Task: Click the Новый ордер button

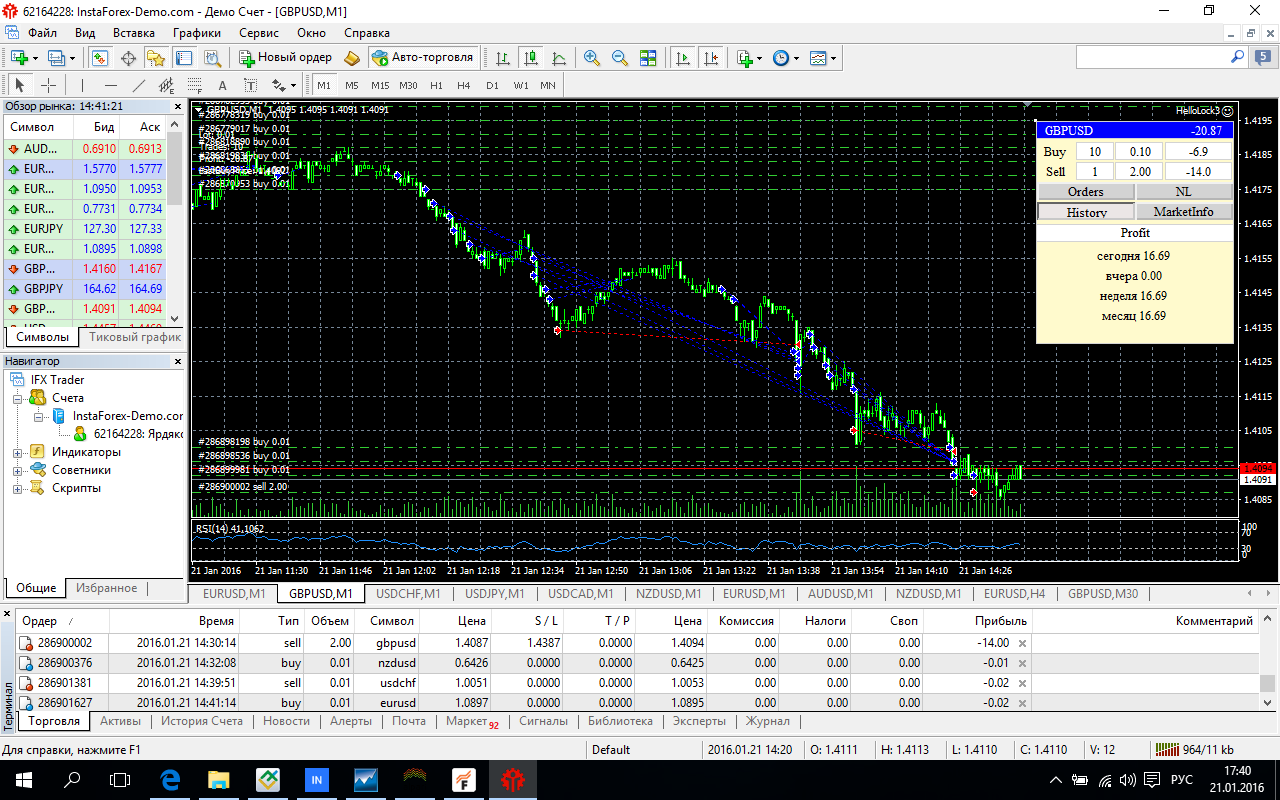Action: pyautogui.click(x=285, y=58)
